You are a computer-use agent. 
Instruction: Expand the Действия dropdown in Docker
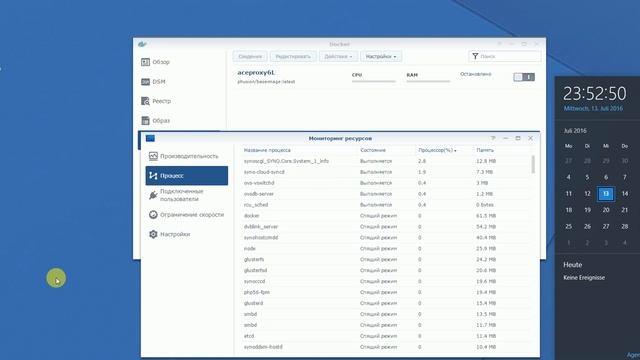(338, 56)
